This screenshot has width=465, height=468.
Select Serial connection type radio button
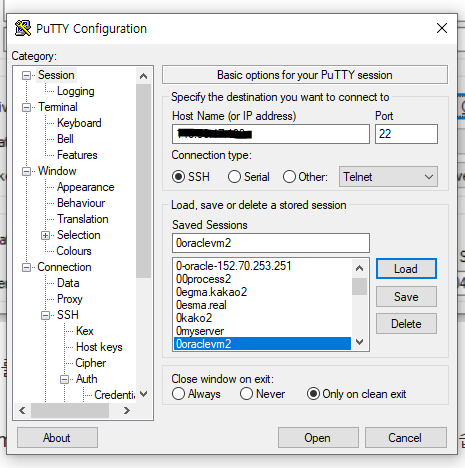(234, 177)
